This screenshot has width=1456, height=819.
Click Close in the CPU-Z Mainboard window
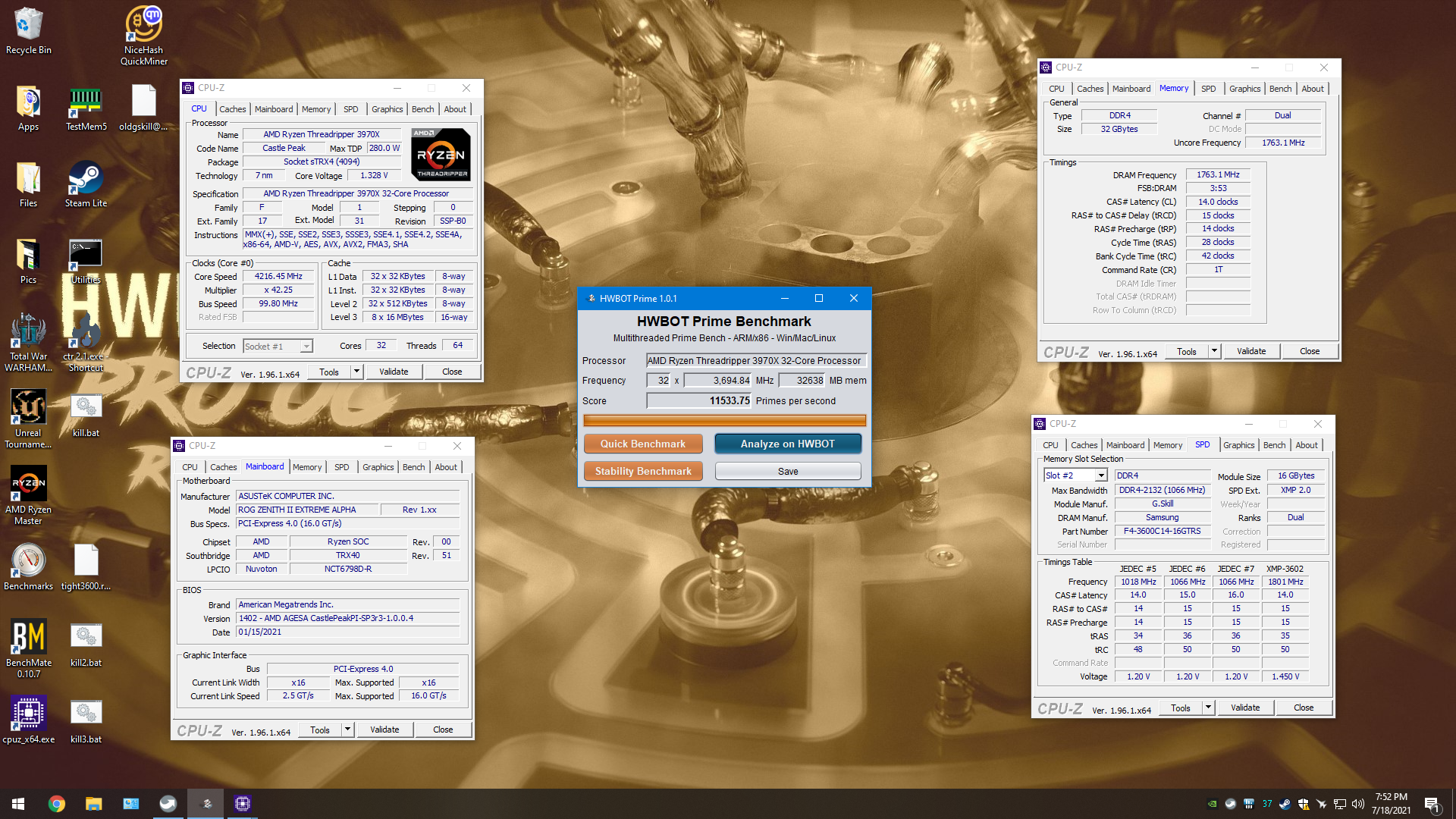tap(443, 730)
